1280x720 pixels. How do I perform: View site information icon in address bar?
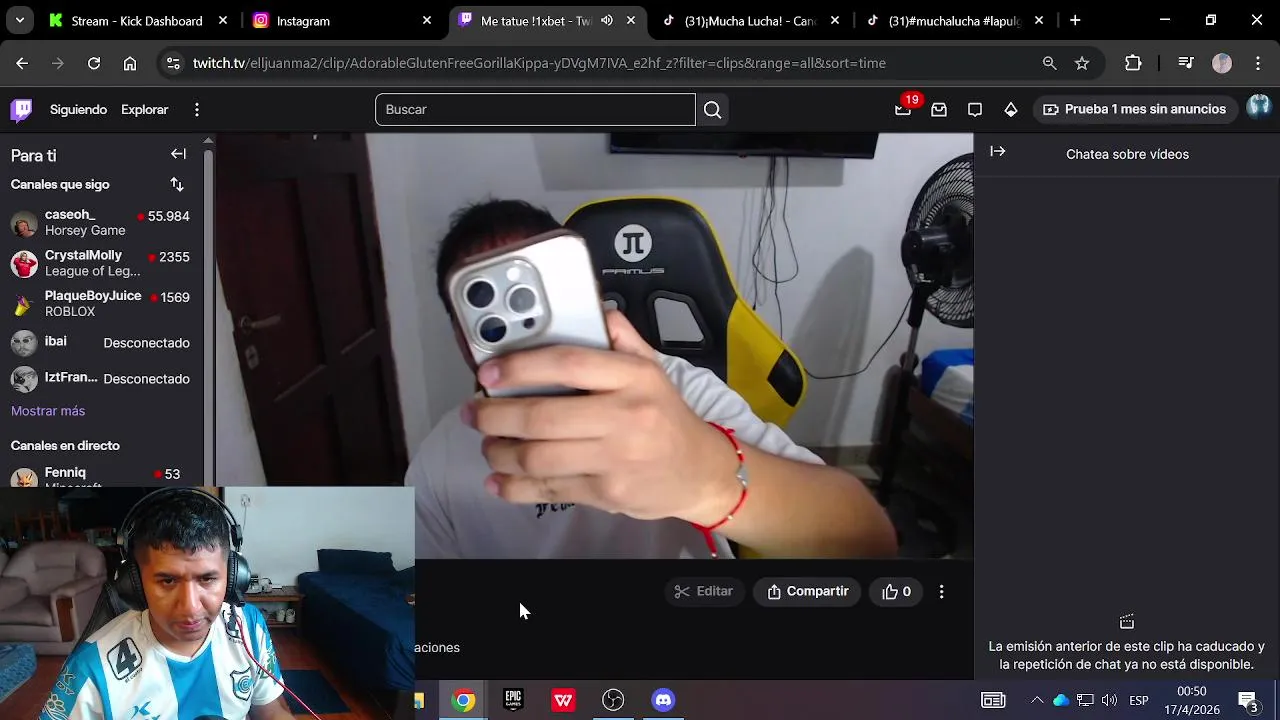click(x=173, y=63)
